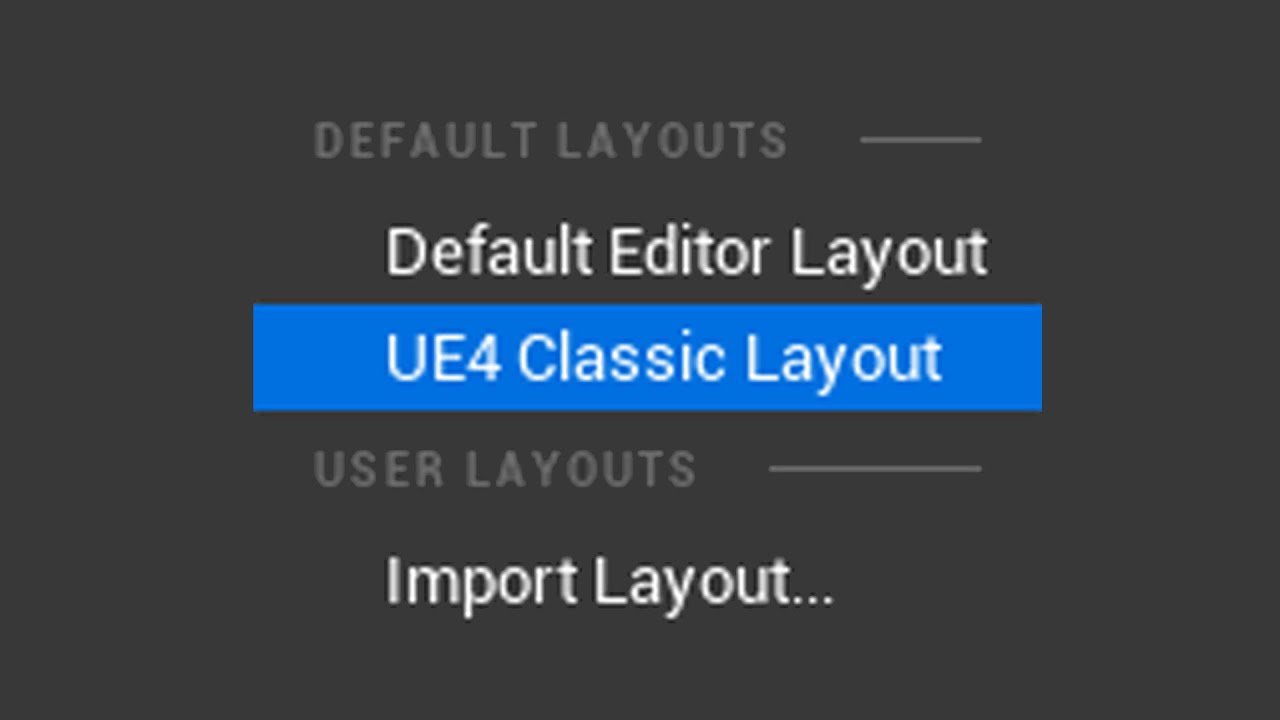The image size is (1280, 720).
Task: Apply the highlighted UE4 Classic Layout entry
Action: tap(663, 358)
